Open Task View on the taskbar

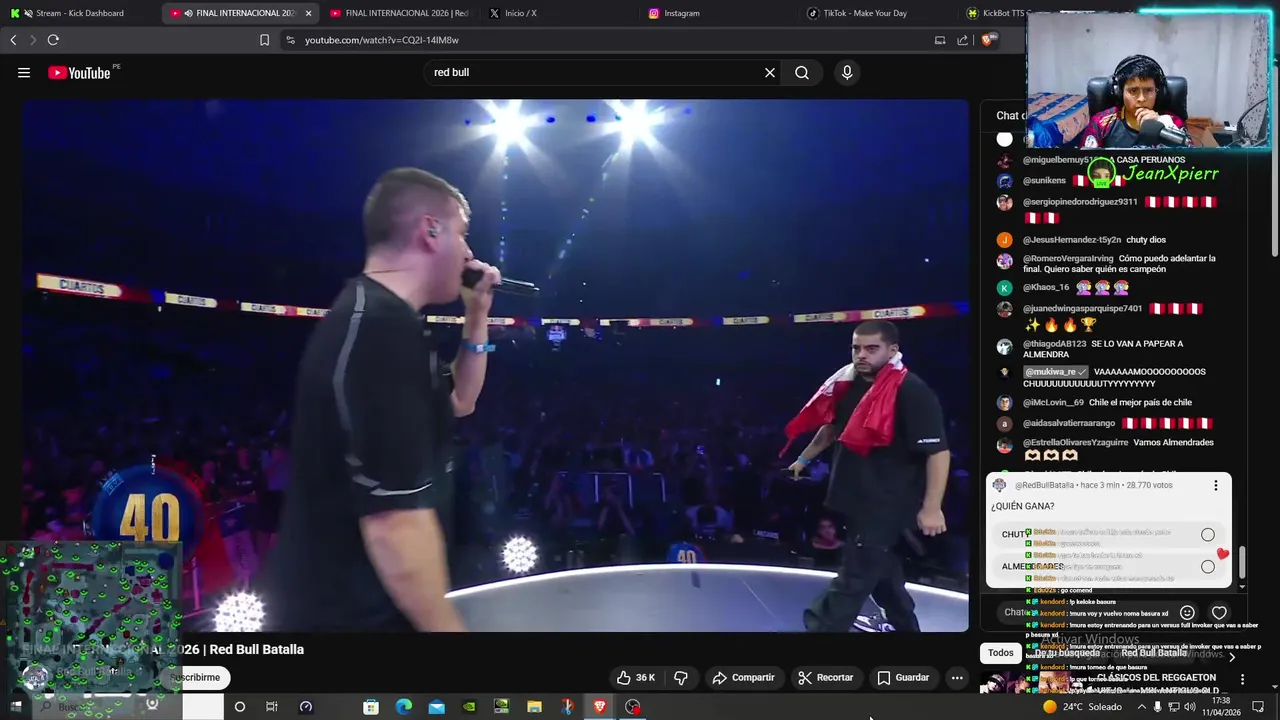[271, 707]
